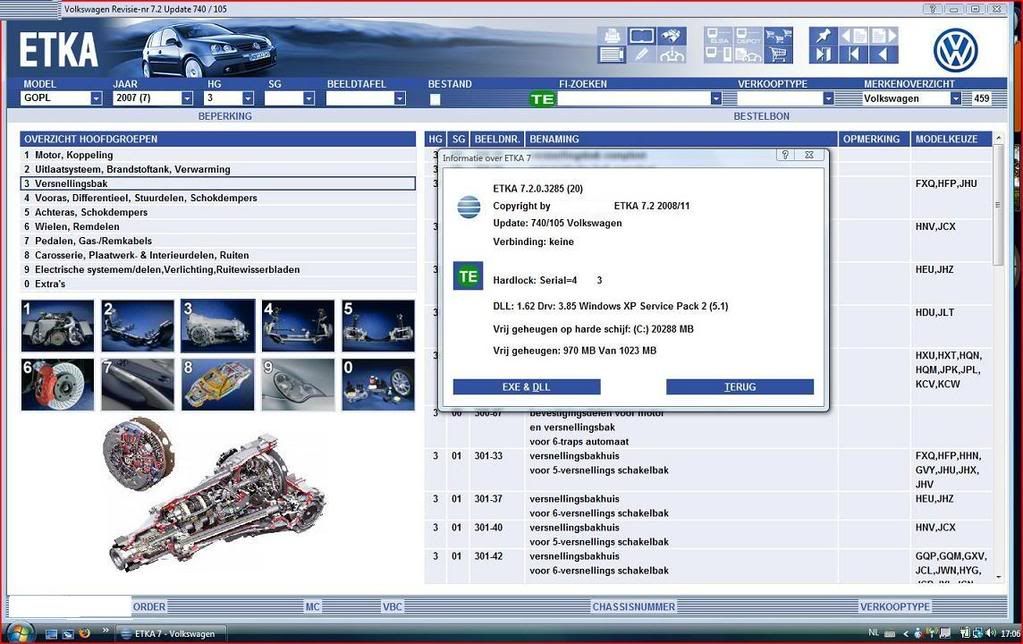1023x644 pixels.
Task: Click the BESTELBON label
Action: [x=761, y=116]
